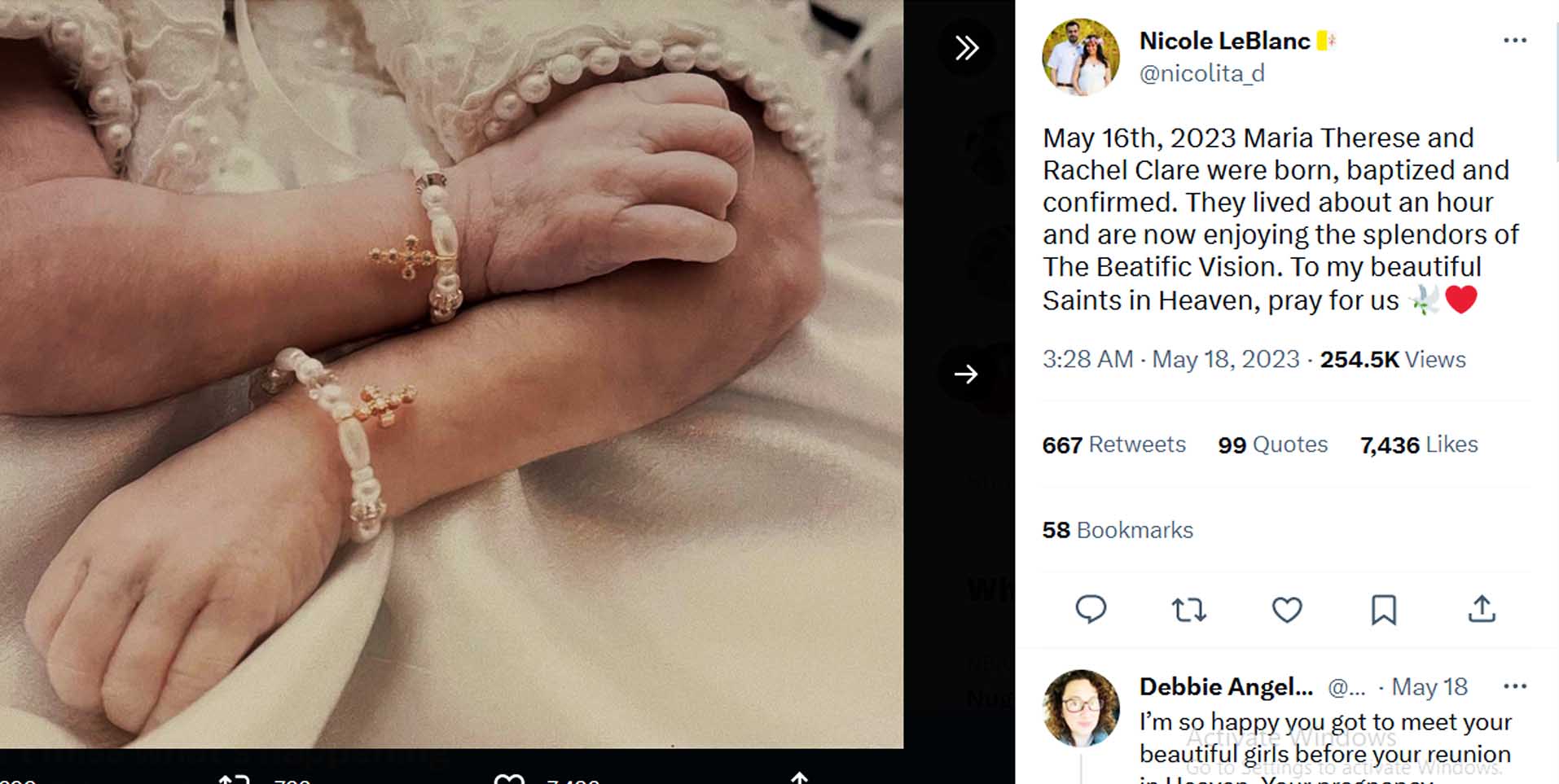Collapse the tweet side panel with double-chevron
This screenshot has height=784, width=1559.
pyautogui.click(x=966, y=48)
